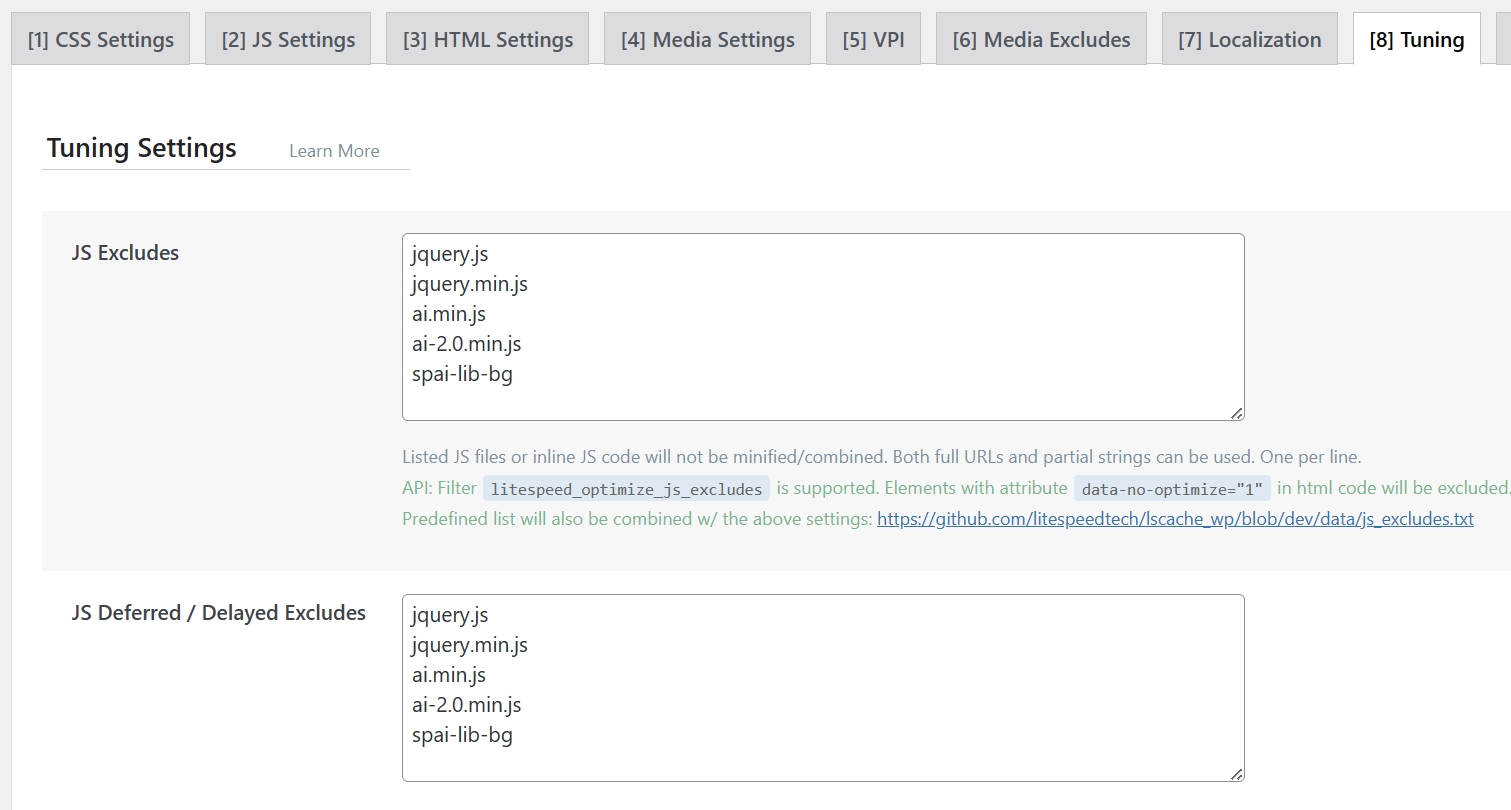Open the [5] VPI tab
Screen dimensions: 1511x810
point(873,40)
